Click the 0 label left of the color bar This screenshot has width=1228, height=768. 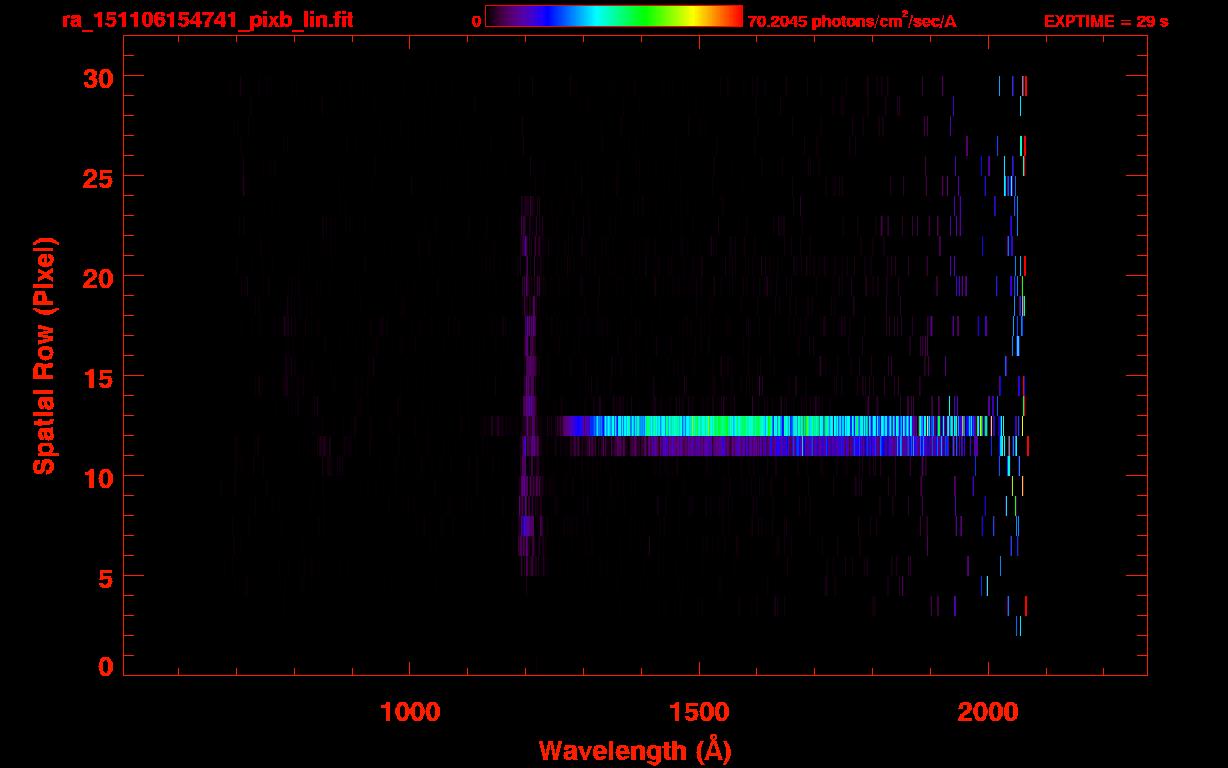click(x=477, y=21)
